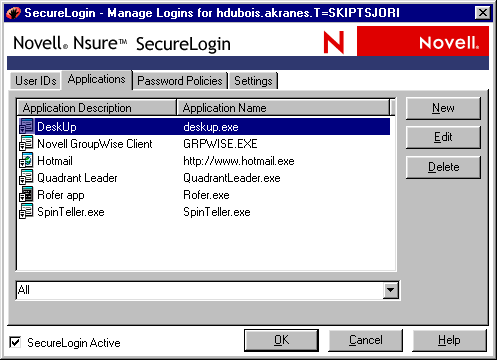Click the GRPWISE.EXE application name

(220, 144)
